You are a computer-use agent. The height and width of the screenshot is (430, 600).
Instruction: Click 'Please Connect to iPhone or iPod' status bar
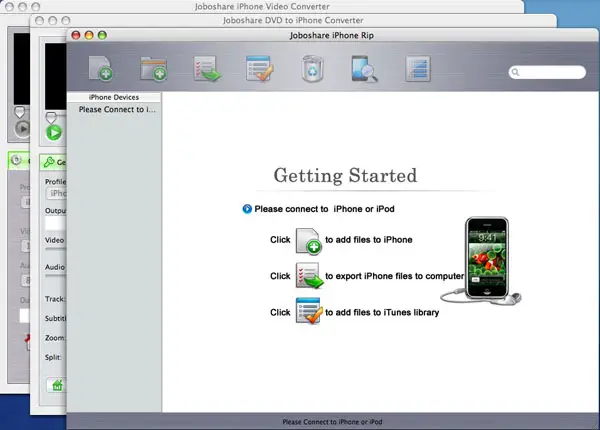[x=332, y=422]
